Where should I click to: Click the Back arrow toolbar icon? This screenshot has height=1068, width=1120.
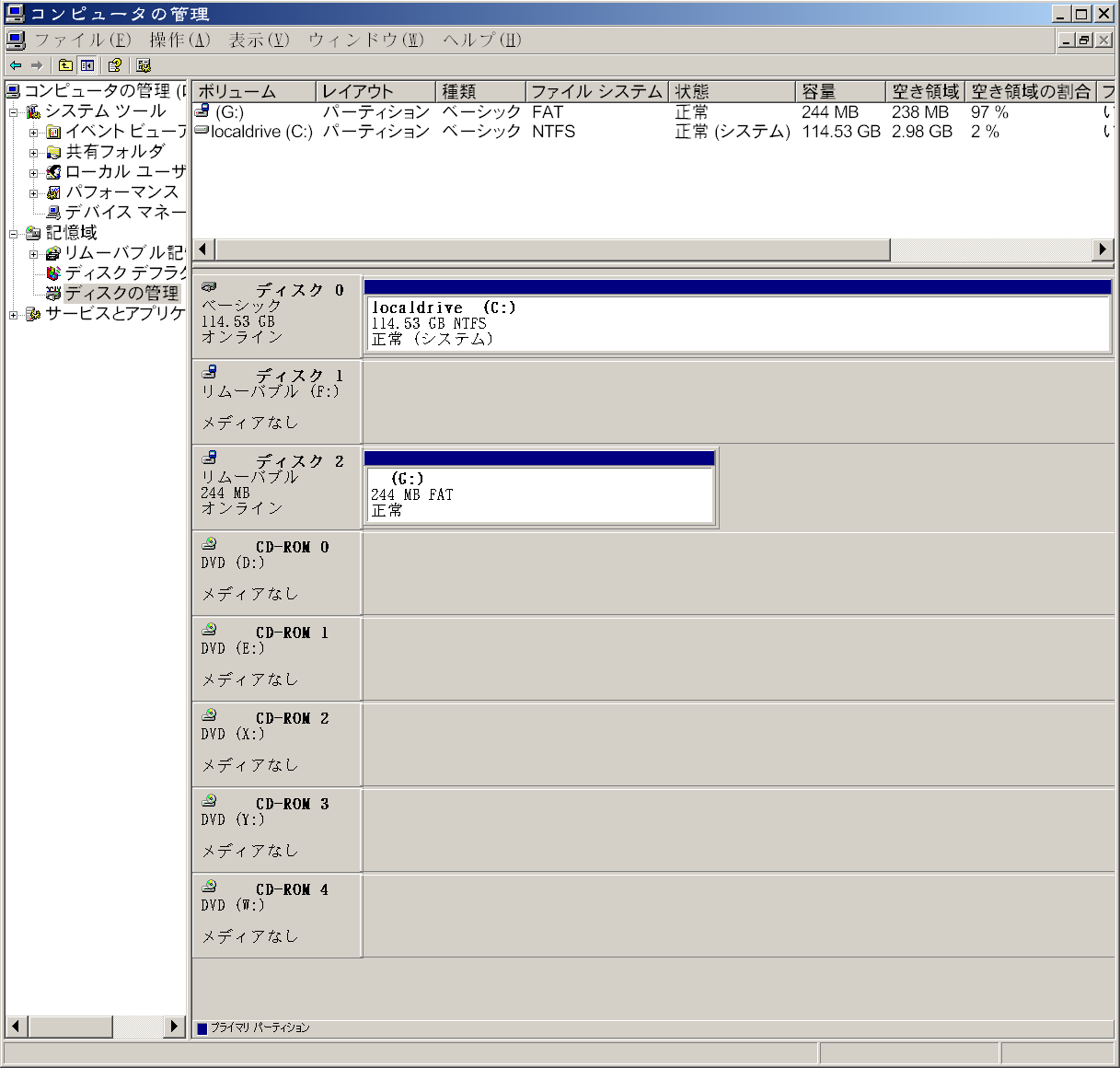click(16, 65)
